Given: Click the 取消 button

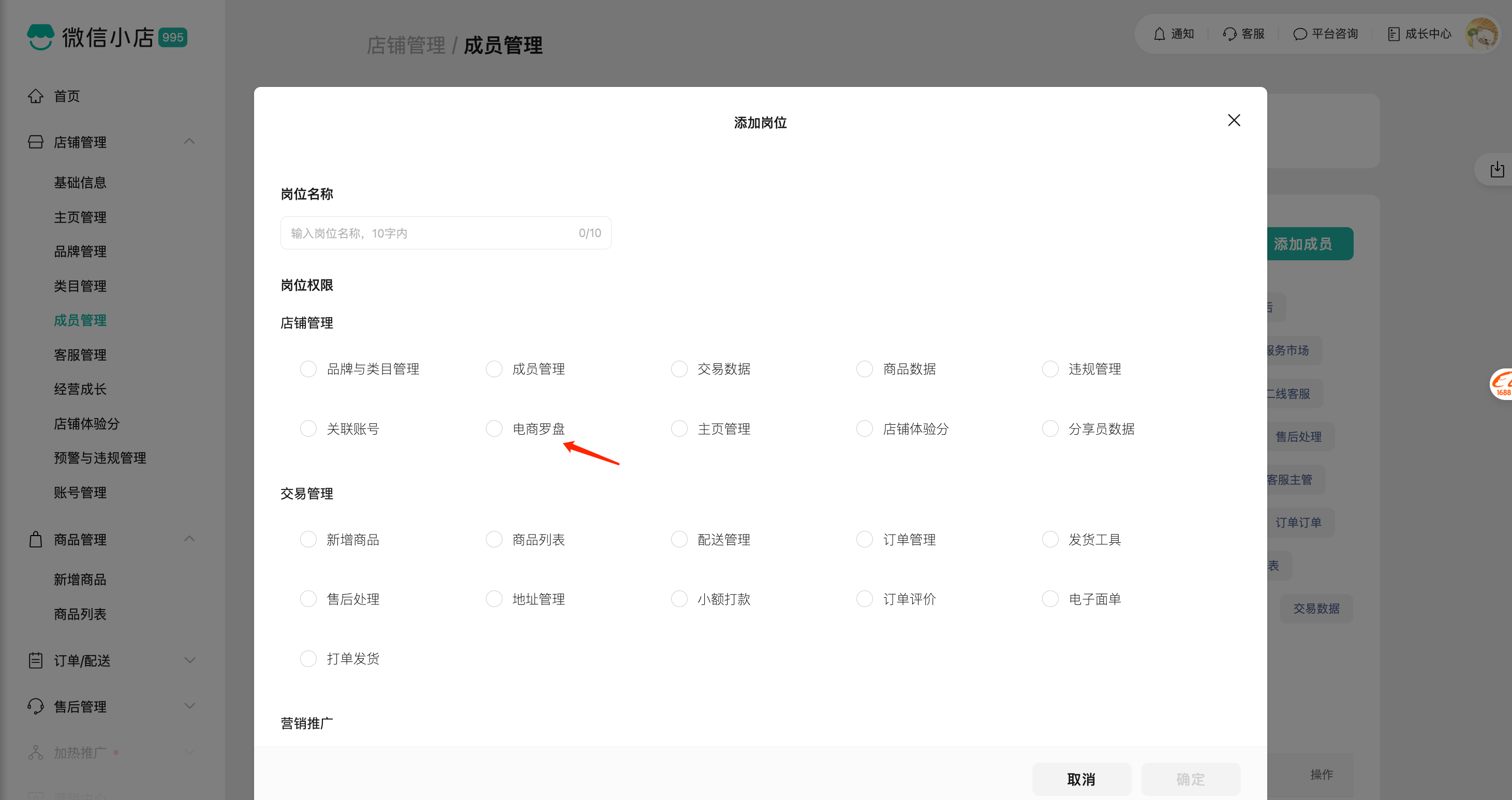Looking at the screenshot, I should pyautogui.click(x=1081, y=779).
